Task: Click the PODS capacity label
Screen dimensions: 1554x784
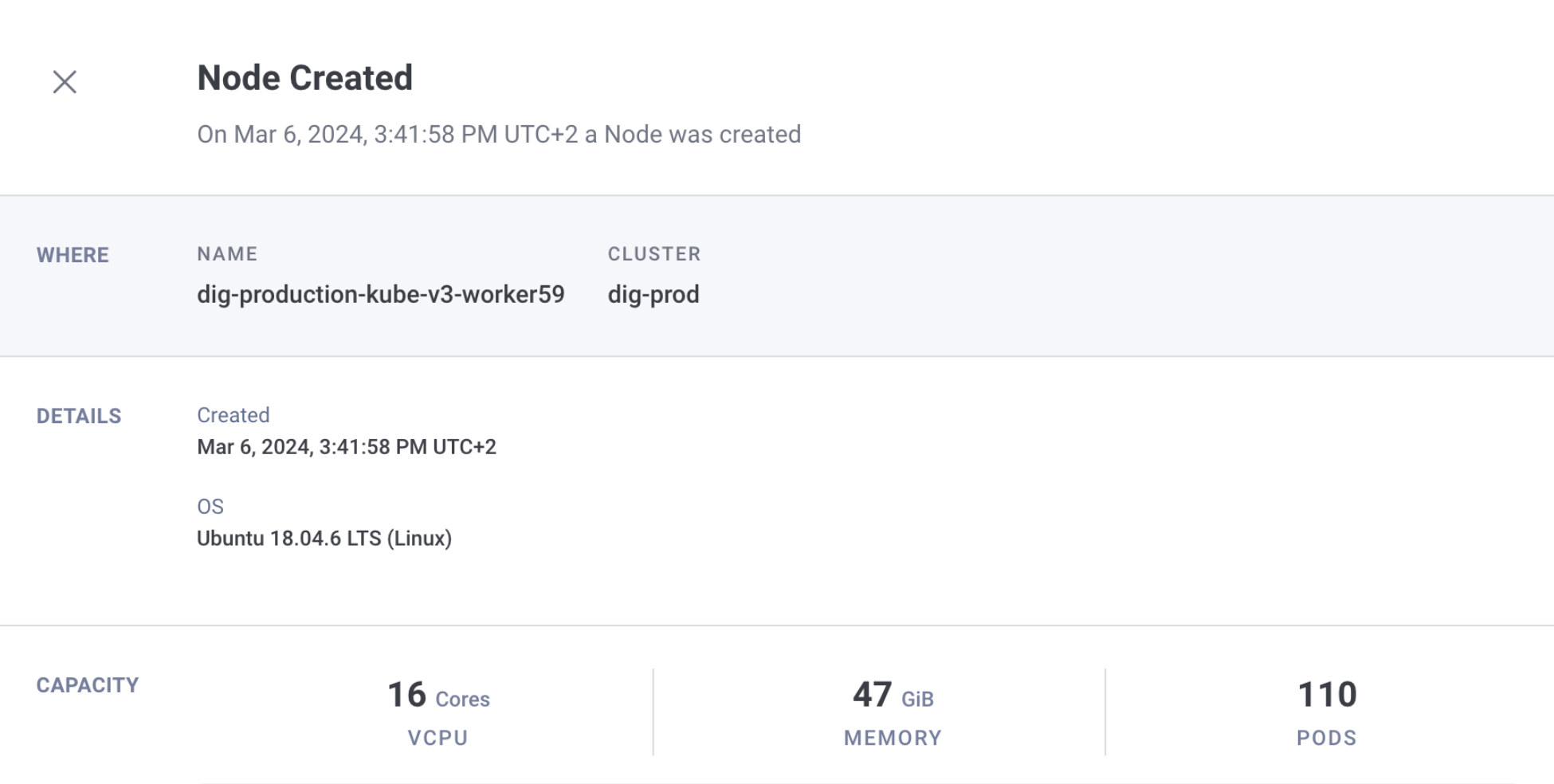Action: coord(1327,738)
